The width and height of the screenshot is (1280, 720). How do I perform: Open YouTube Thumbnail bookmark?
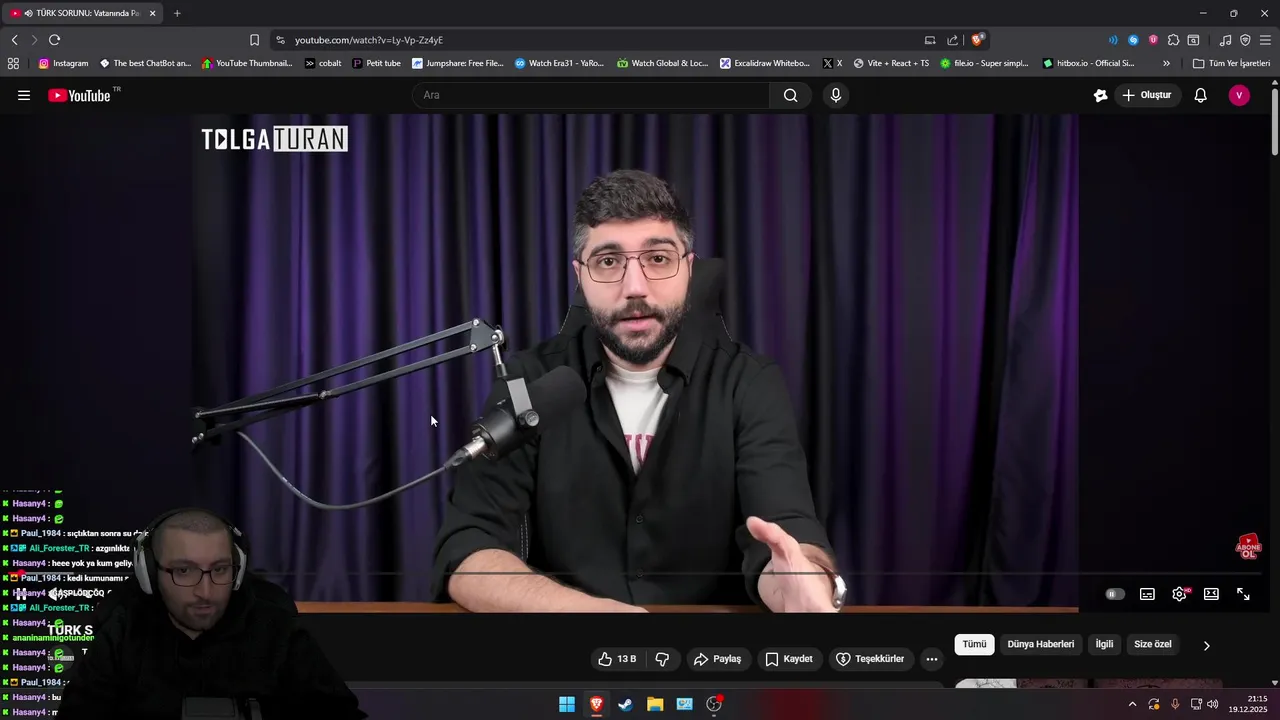(247, 63)
